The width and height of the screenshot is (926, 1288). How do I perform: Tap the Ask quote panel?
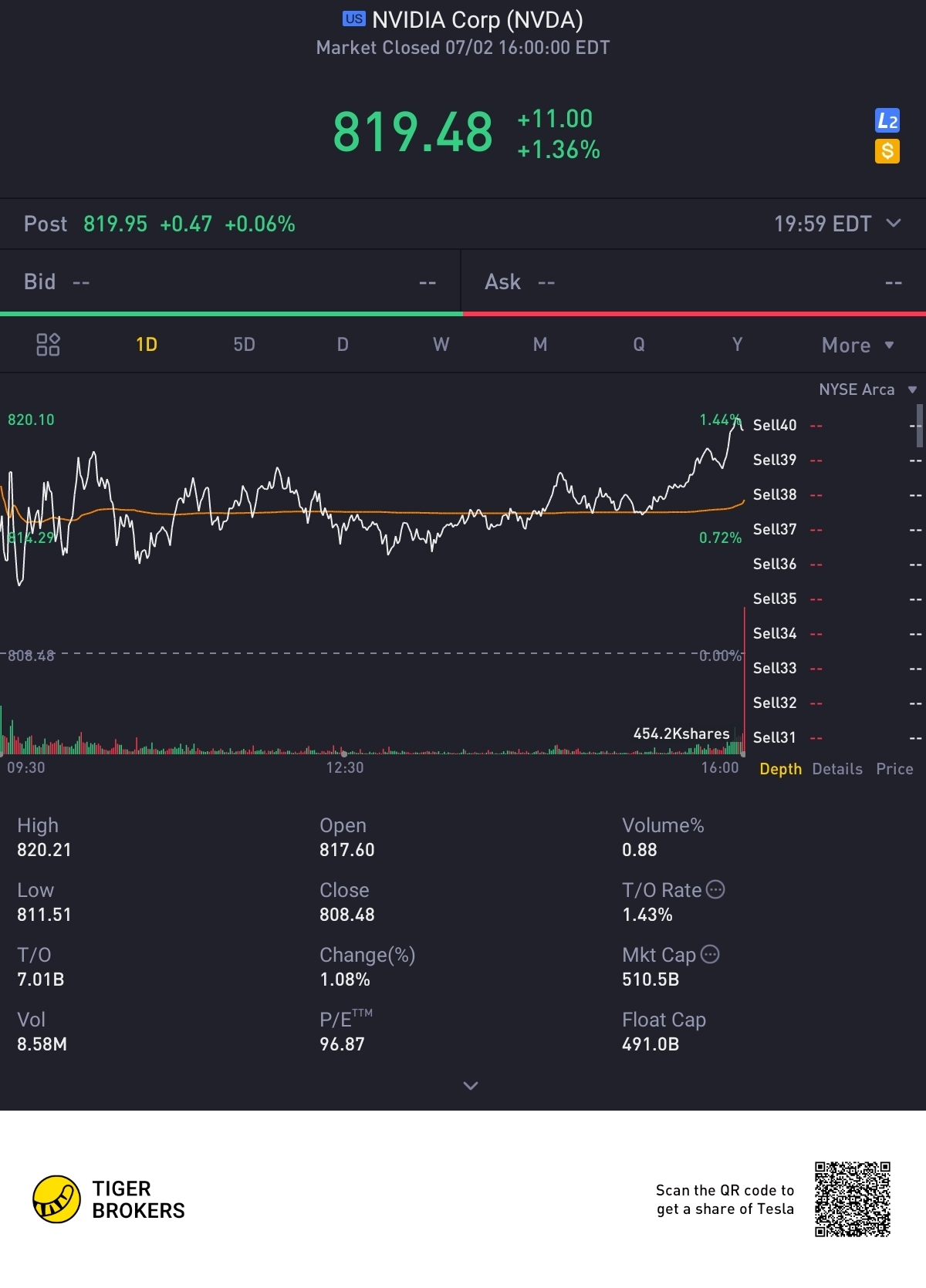(x=694, y=282)
